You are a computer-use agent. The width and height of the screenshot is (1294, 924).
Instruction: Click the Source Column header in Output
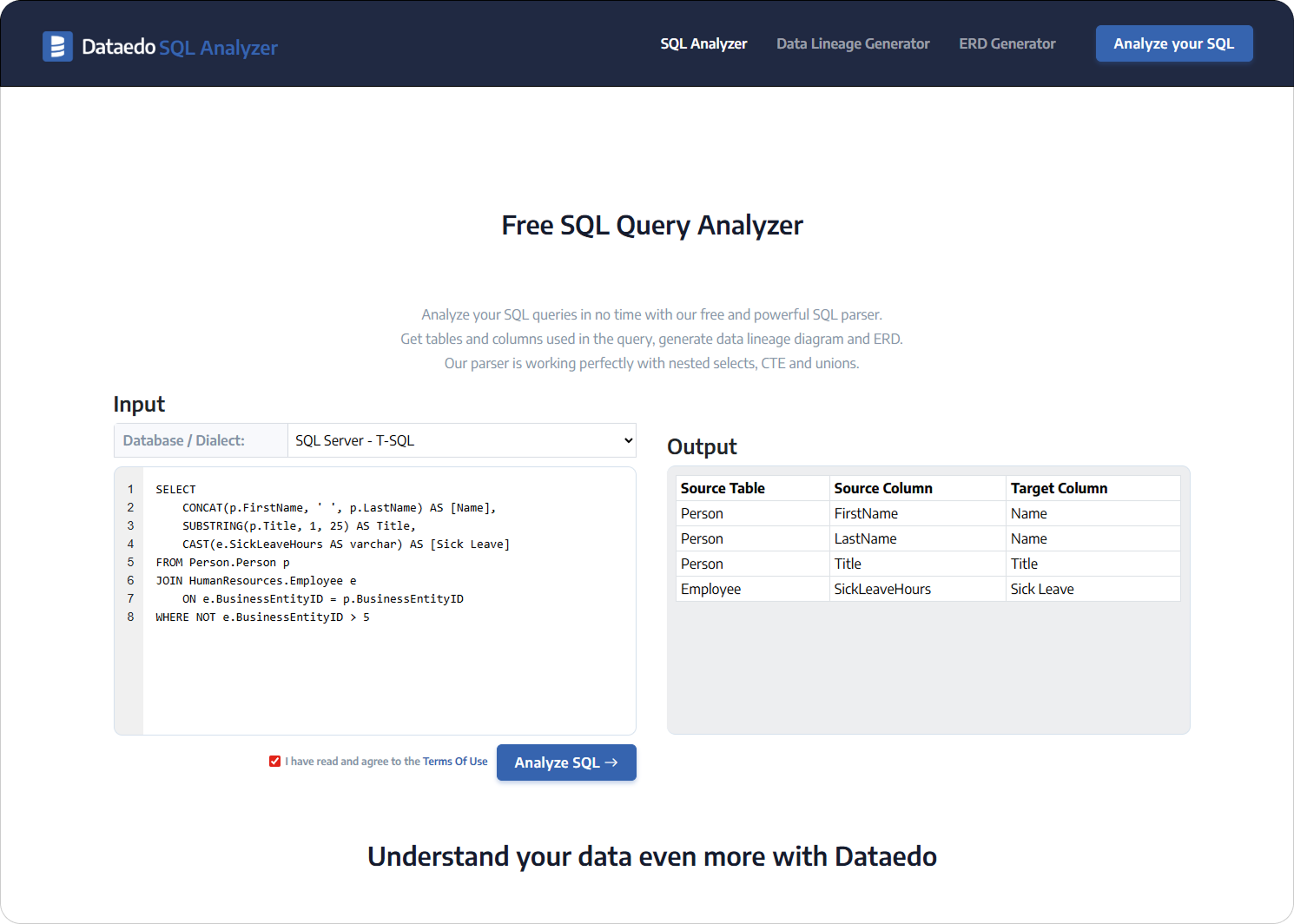click(x=882, y=487)
